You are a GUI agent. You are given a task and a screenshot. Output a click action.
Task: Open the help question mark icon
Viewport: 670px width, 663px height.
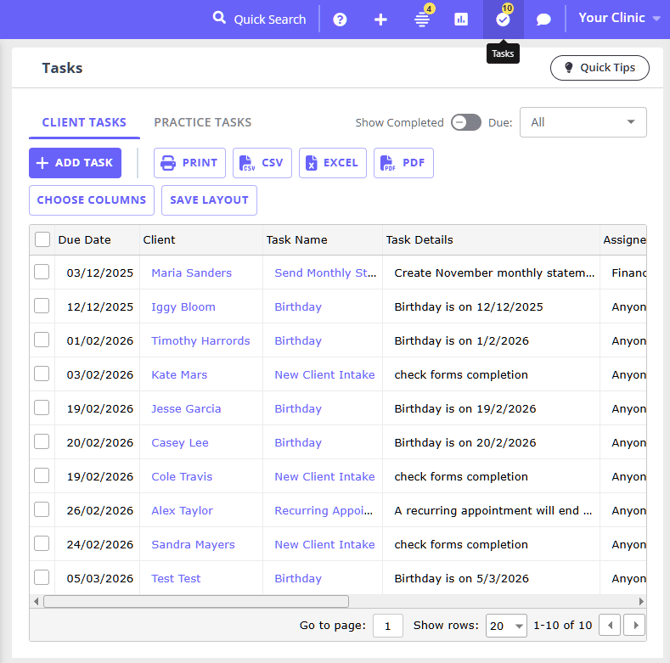tap(340, 19)
